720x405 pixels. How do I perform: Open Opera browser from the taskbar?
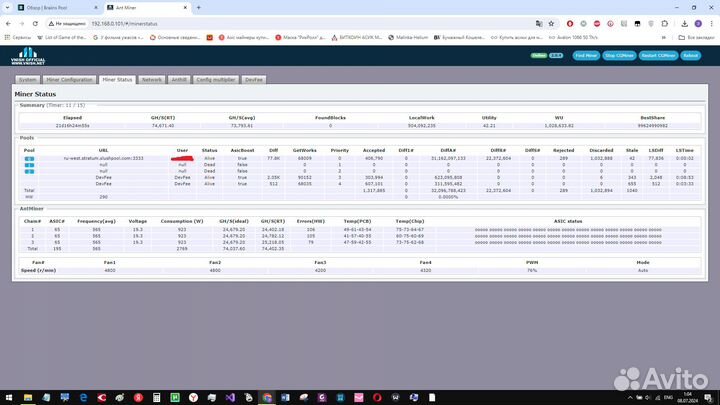[x=377, y=398]
